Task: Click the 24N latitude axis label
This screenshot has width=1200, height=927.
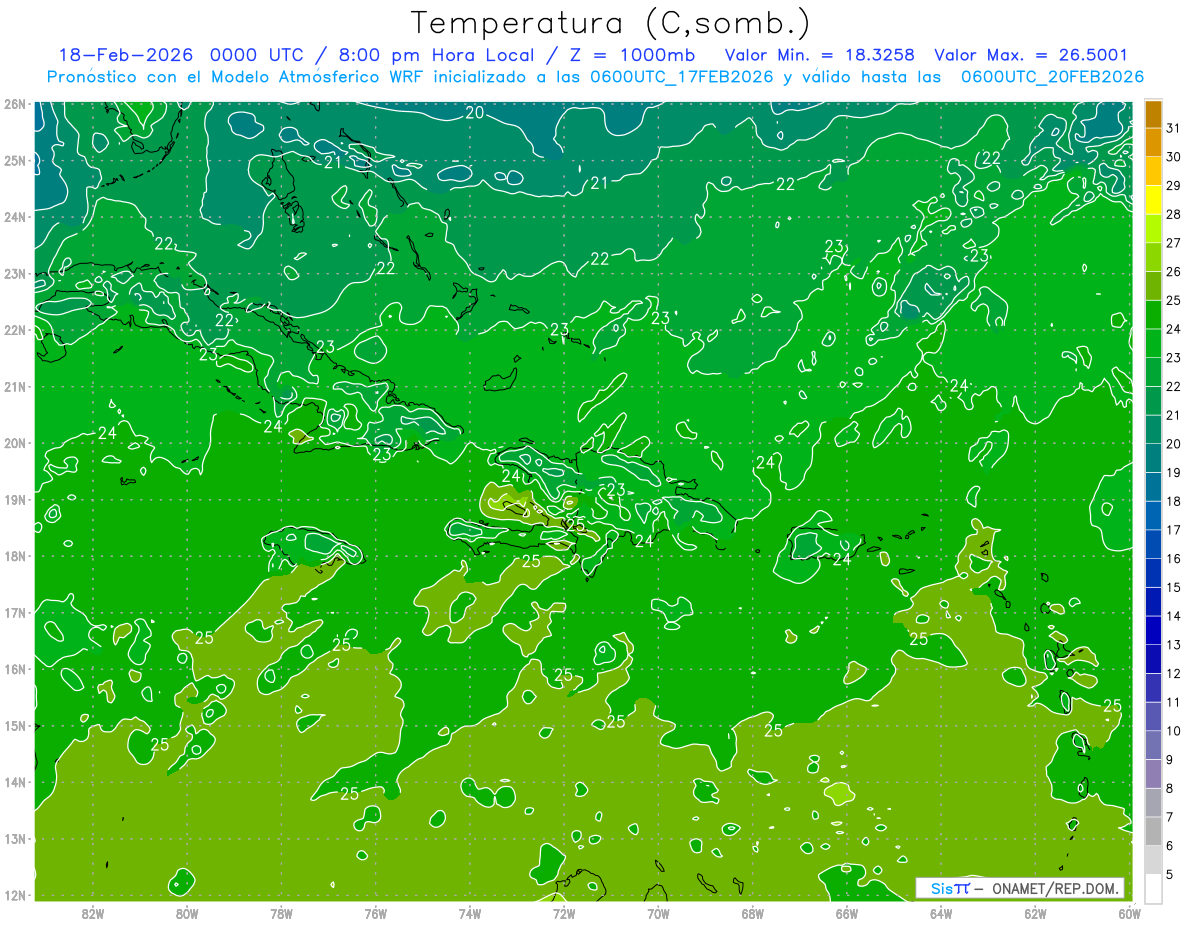Action: 14,217
